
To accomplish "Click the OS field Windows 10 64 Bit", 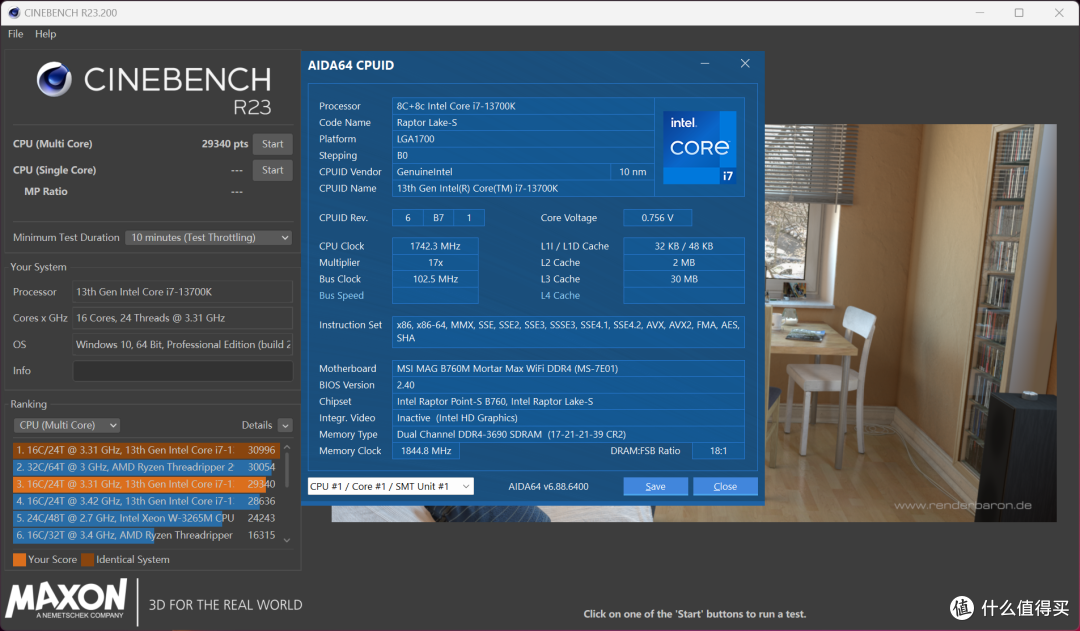I will (x=183, y=344).
